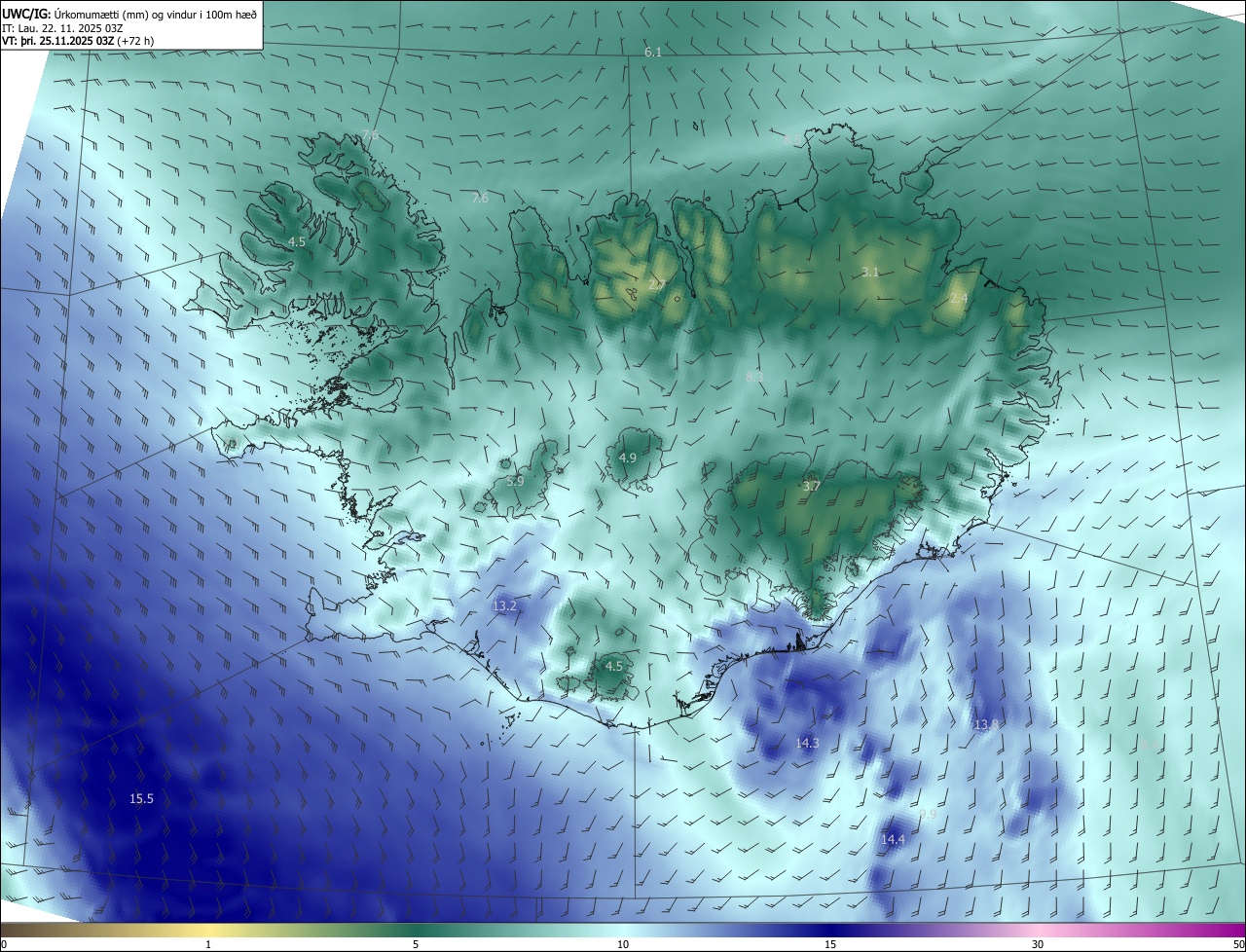Click the 5 tick on the color scale

[416, 944]
